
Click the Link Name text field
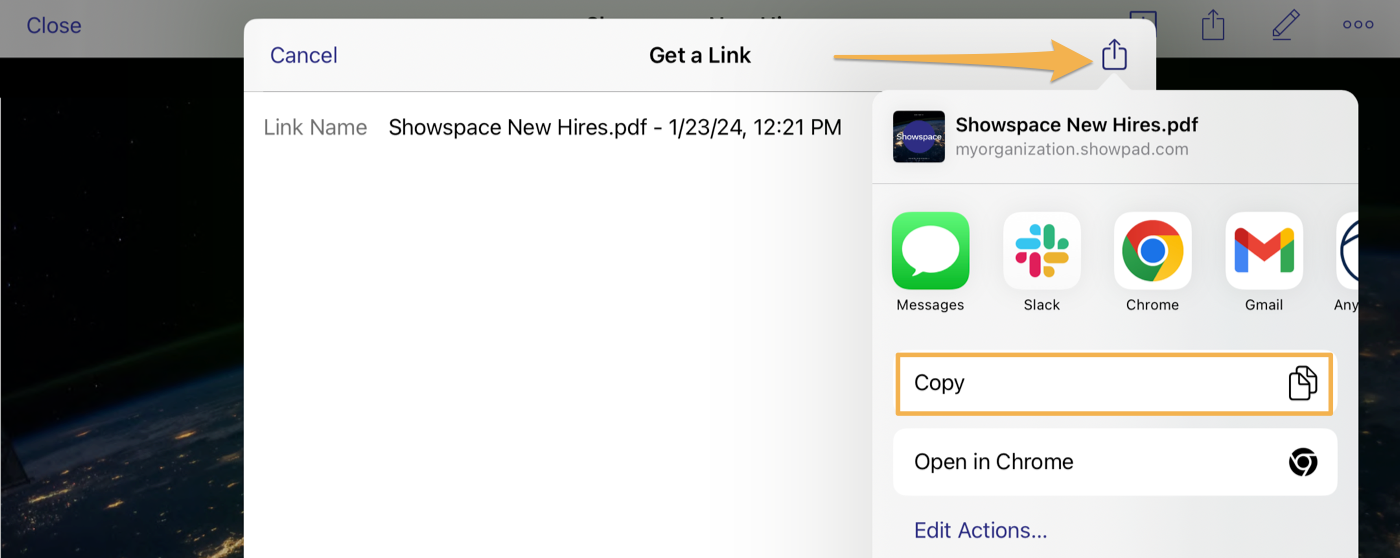coord(615,127)
